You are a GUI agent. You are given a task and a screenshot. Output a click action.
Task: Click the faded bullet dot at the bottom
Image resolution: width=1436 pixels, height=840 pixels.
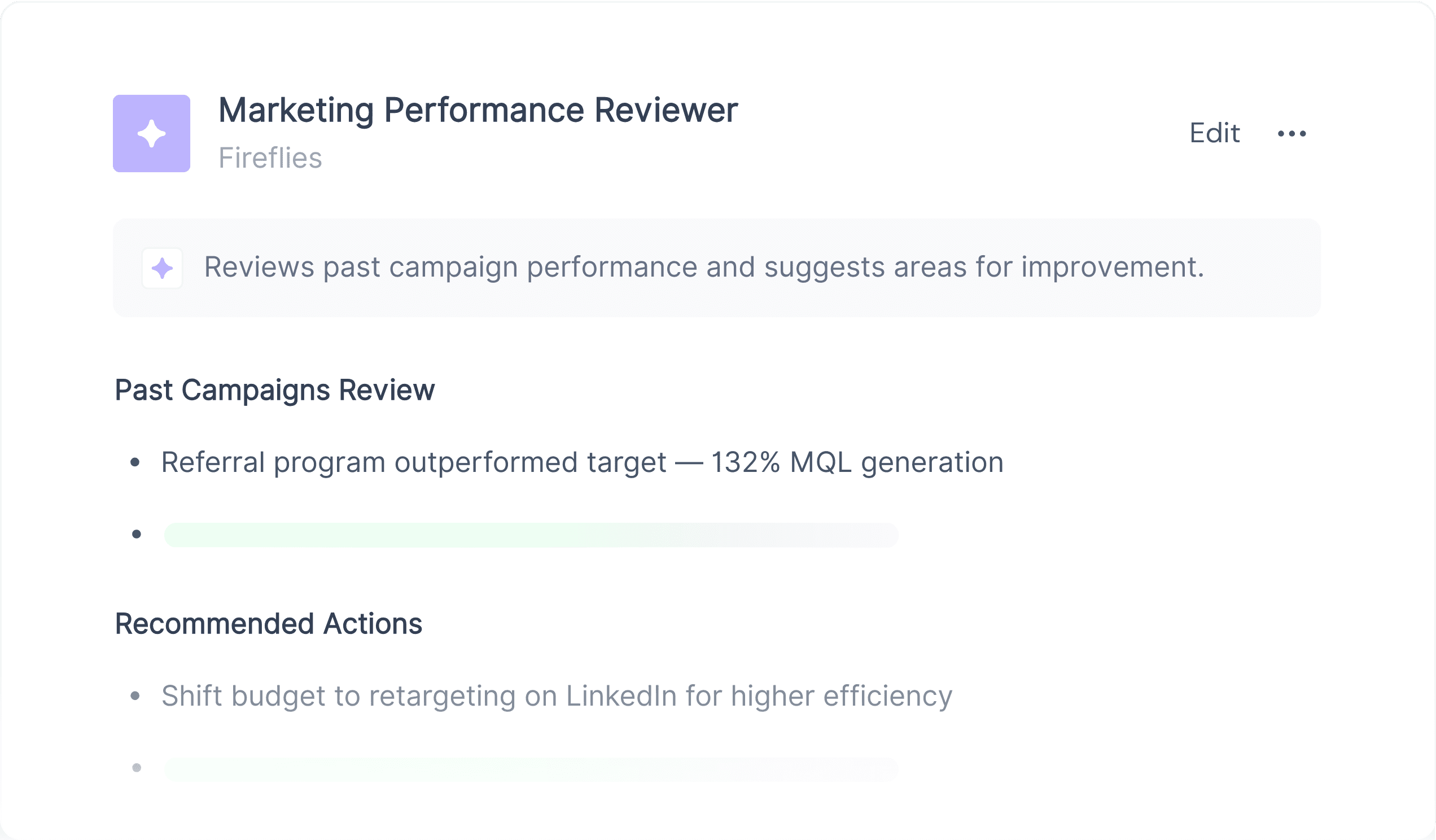(136, 768)
